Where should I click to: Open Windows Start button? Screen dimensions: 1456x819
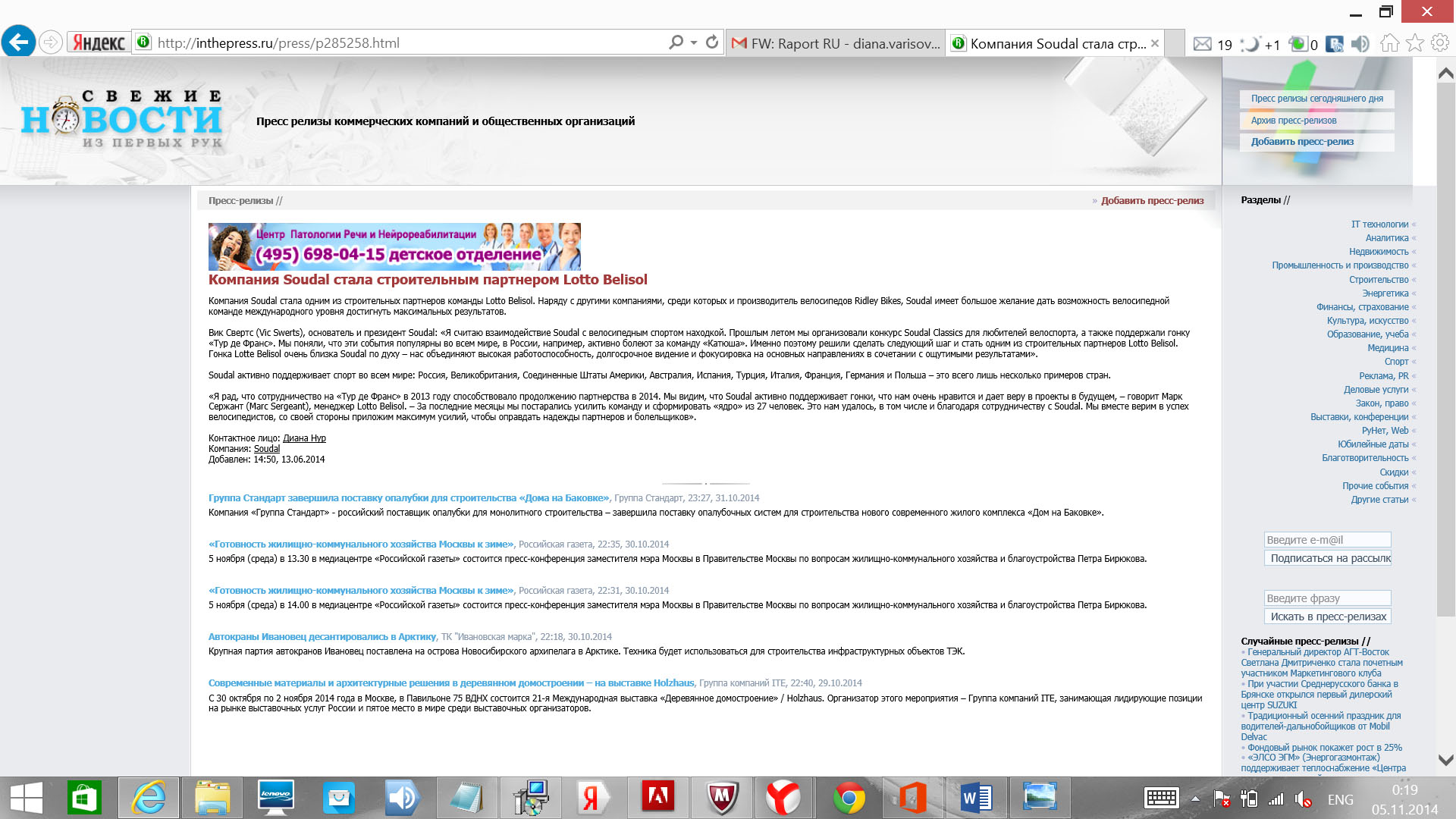27,798
